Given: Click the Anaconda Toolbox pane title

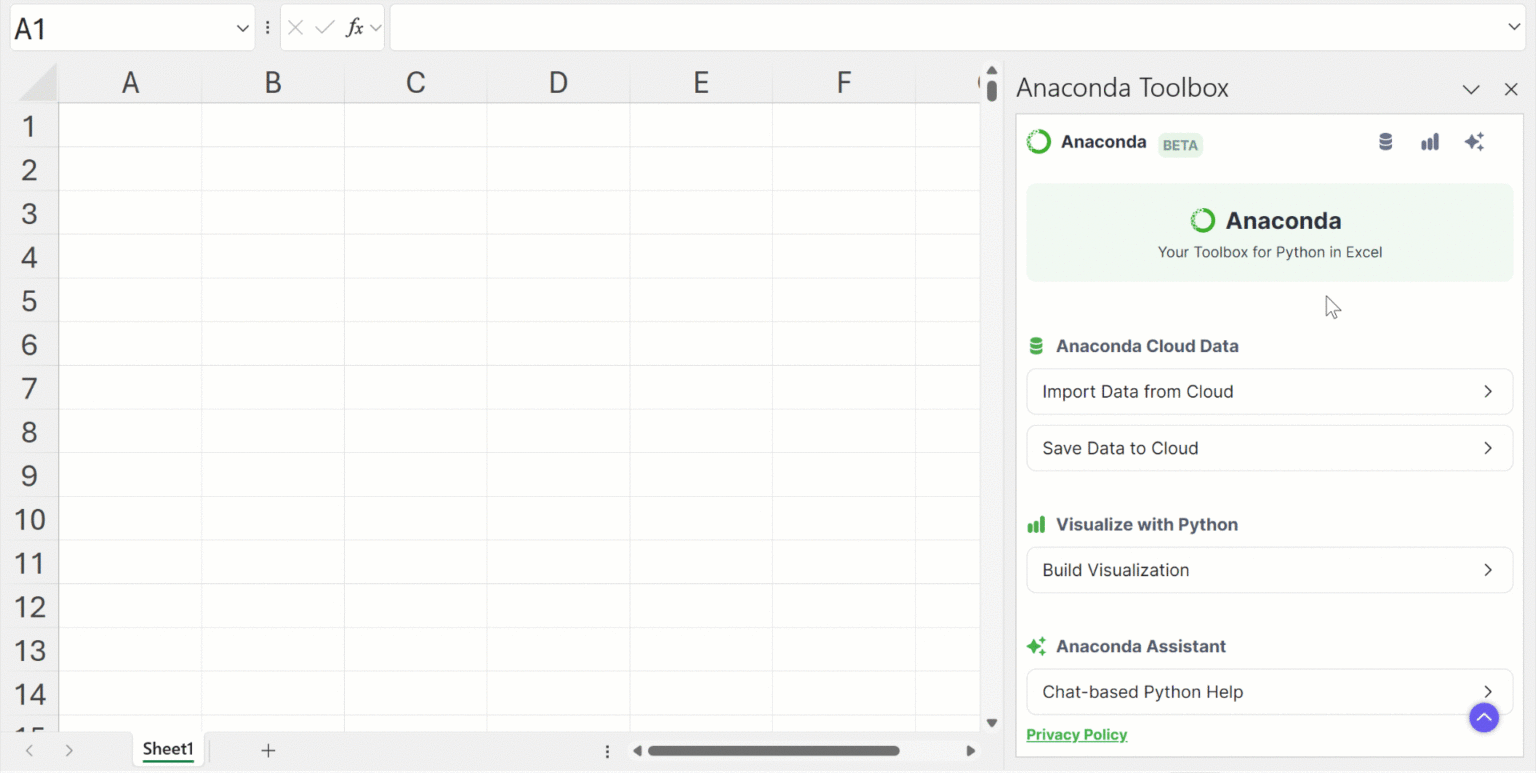Looking at the screenshot, I should (x=1122, y=88).
